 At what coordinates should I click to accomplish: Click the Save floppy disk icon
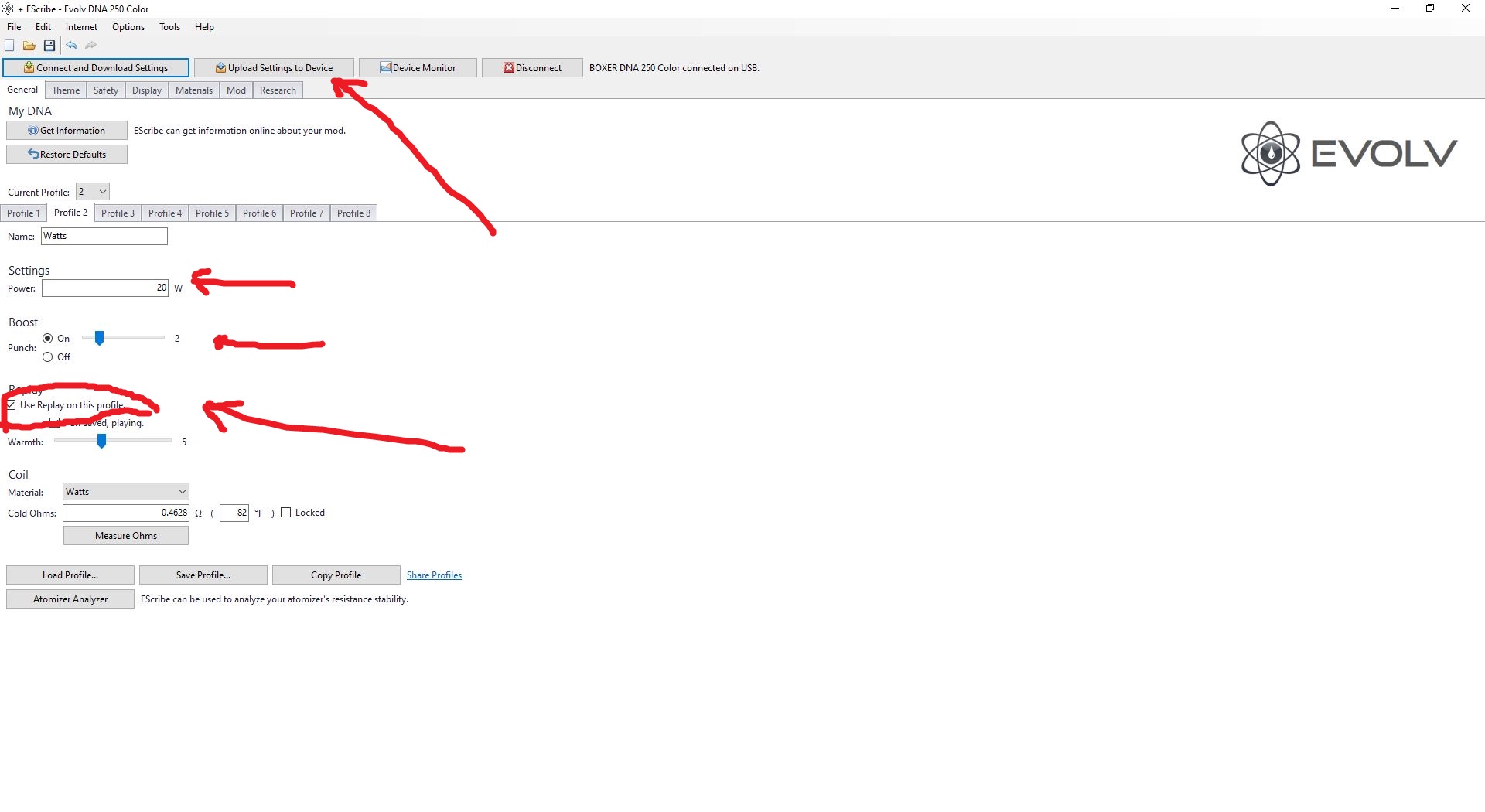(49, 46)
